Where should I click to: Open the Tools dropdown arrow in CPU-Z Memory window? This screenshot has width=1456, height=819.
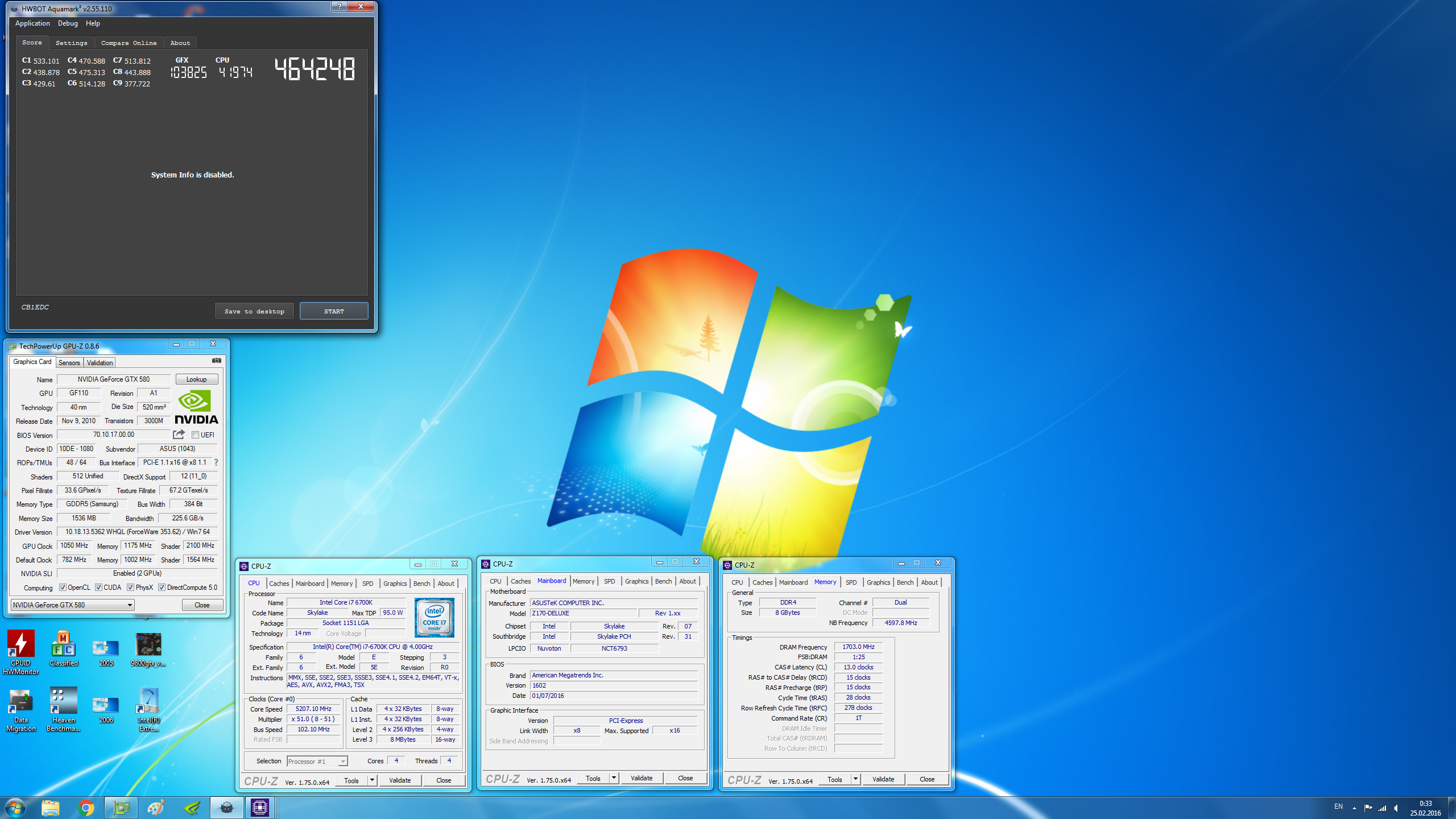pos(855,779)
